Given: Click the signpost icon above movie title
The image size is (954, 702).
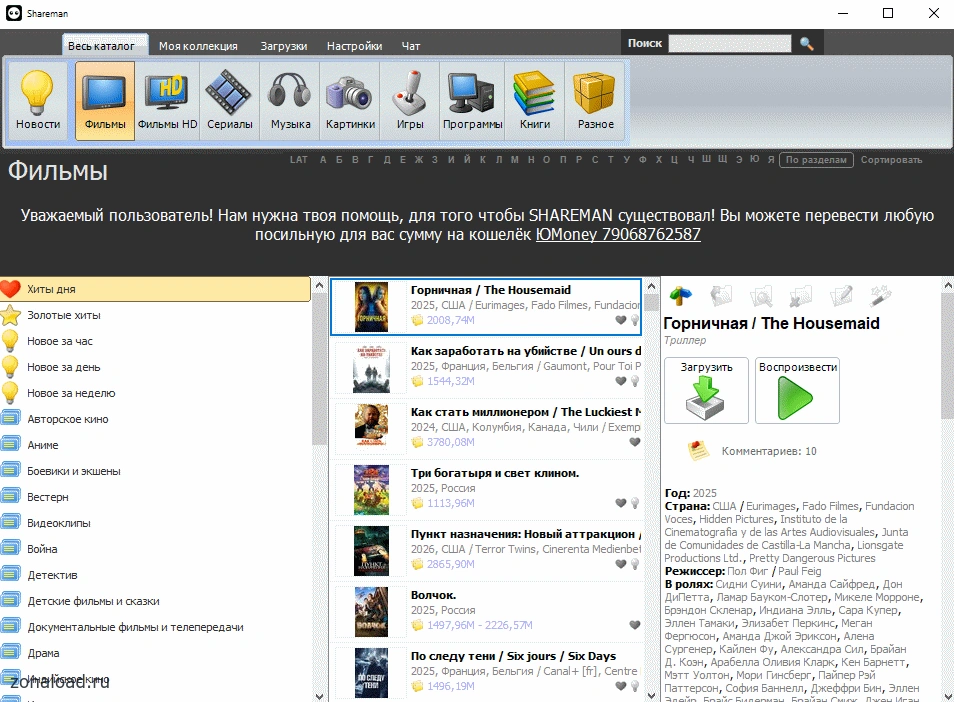Looking at the screenshot, I should pyautogui.click(x=681, y=296).
